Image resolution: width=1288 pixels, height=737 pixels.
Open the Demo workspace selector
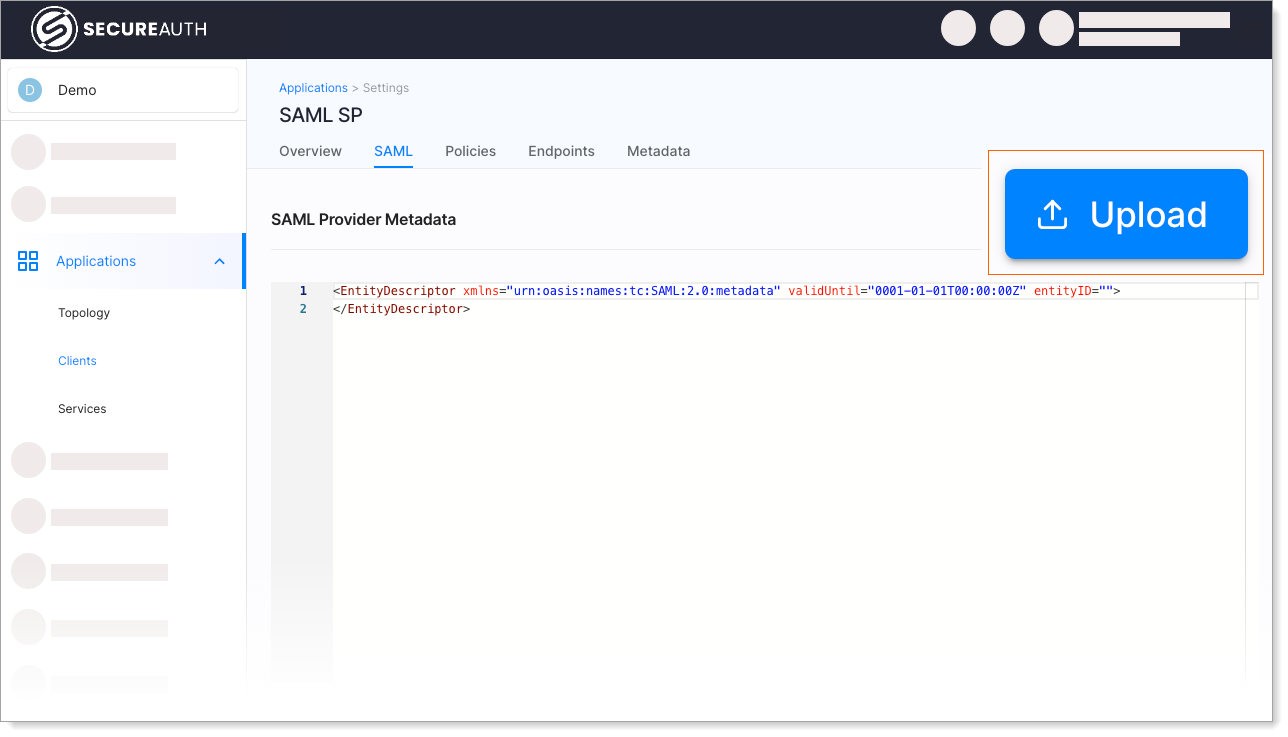tap(123, 90)
